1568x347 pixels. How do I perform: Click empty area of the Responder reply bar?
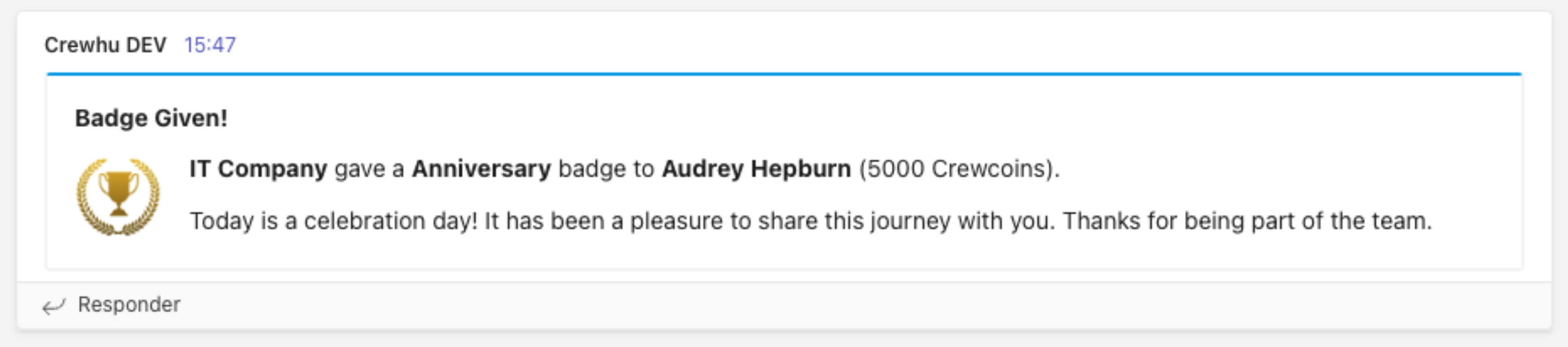coord(852,305)
